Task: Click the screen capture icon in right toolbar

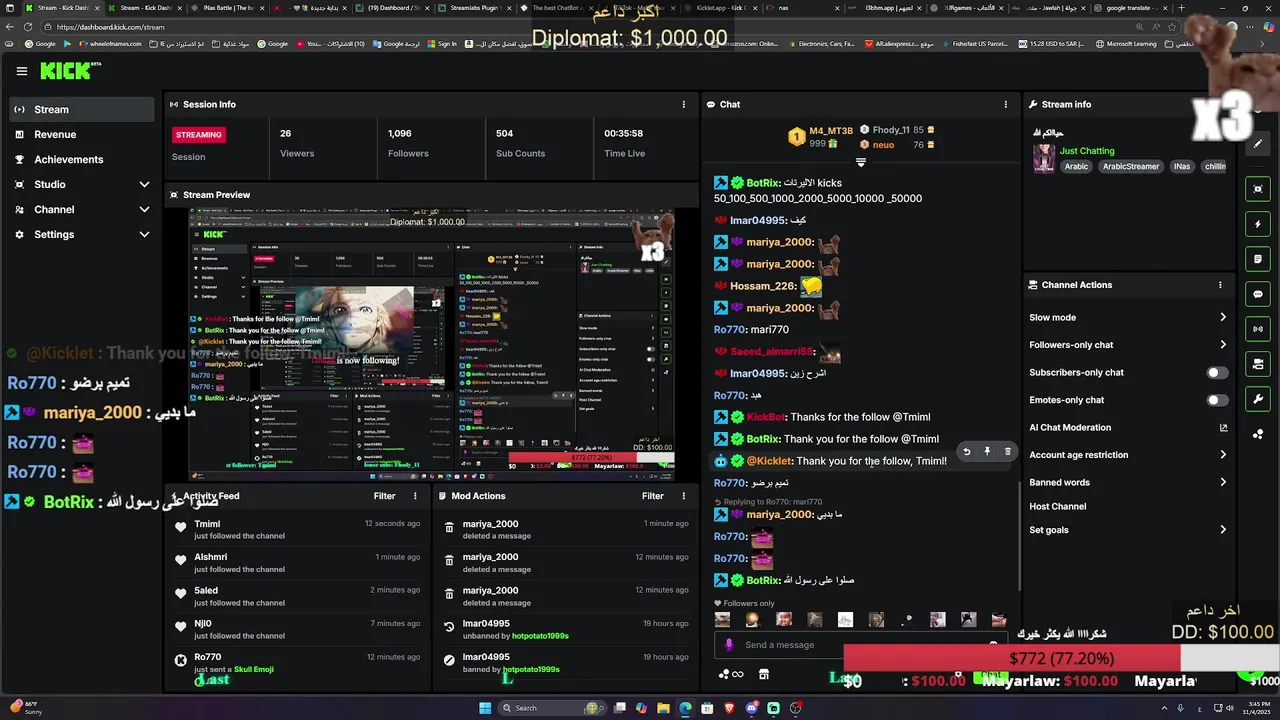Action: pos(1258,189)
